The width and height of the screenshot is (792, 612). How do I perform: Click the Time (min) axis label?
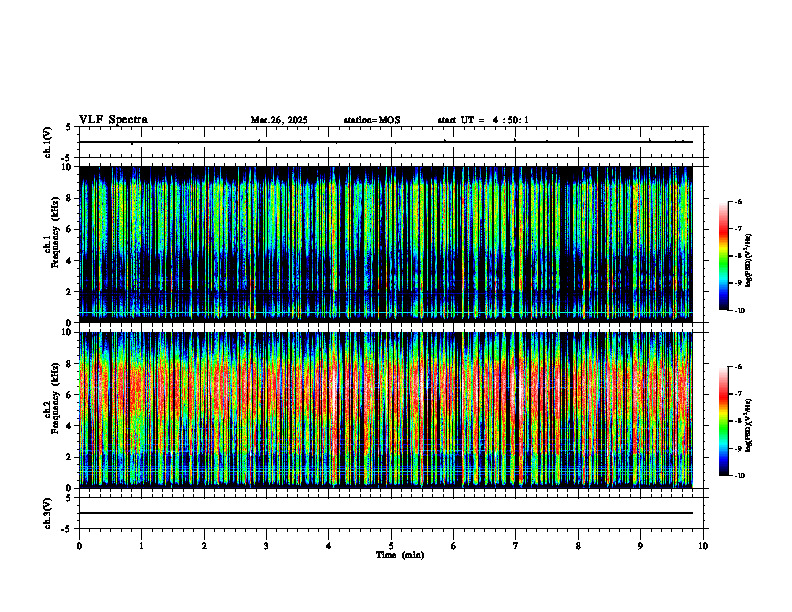tap(400, 555)
